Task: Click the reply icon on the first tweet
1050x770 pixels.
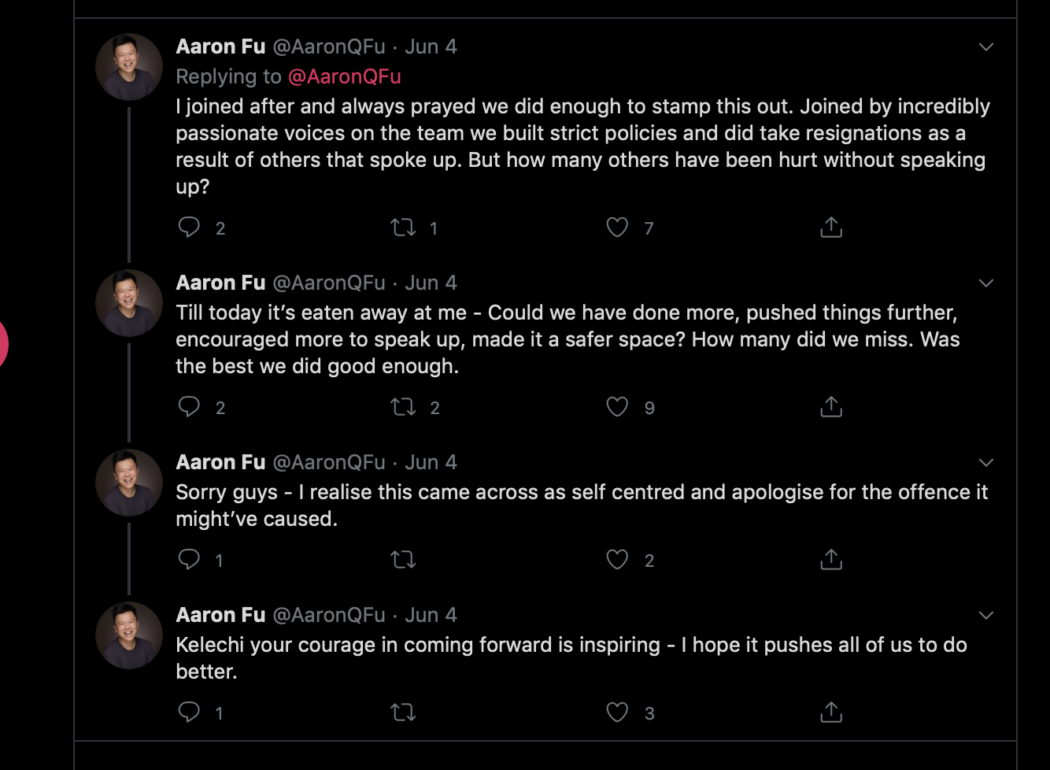Action: click(x=189, y=227)
